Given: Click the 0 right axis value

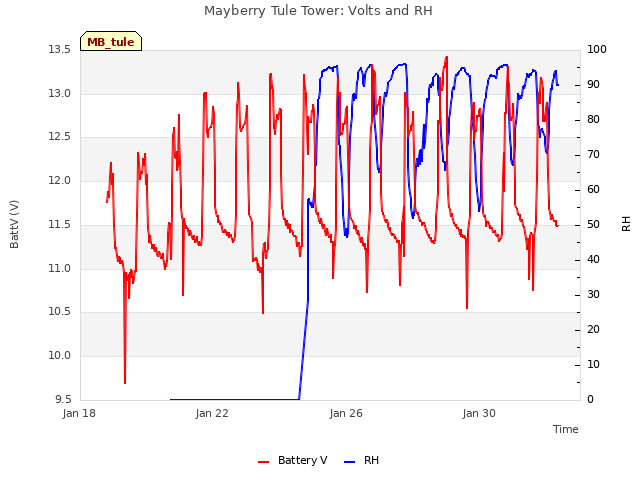Looking at the screenshot, I should tap(590, 400).
